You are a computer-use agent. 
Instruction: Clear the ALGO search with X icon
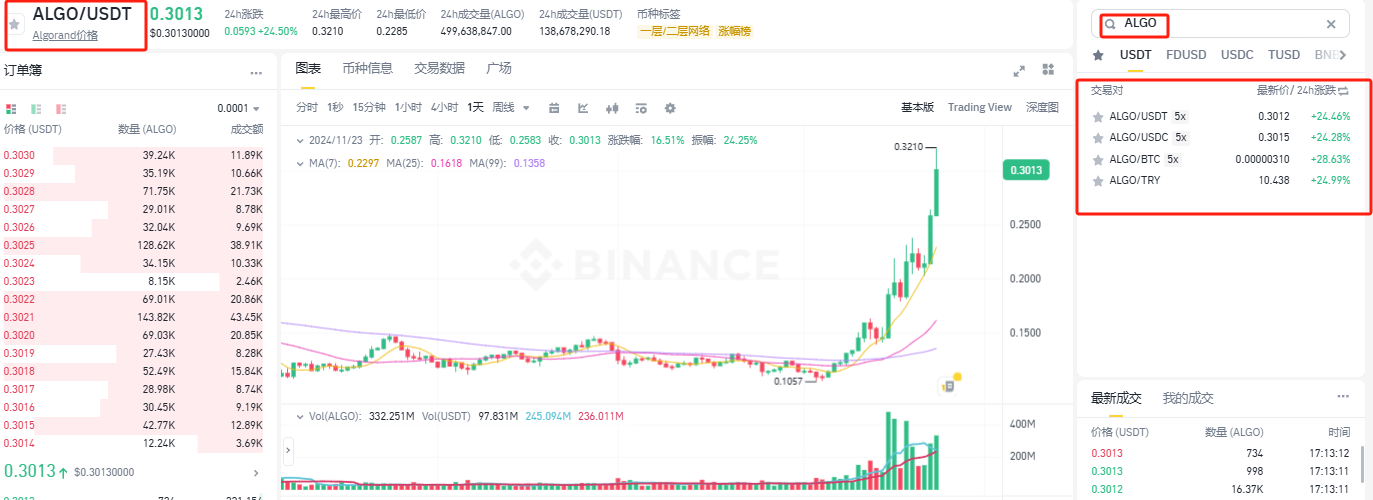pyautogui.click(x=1331, y=24)
